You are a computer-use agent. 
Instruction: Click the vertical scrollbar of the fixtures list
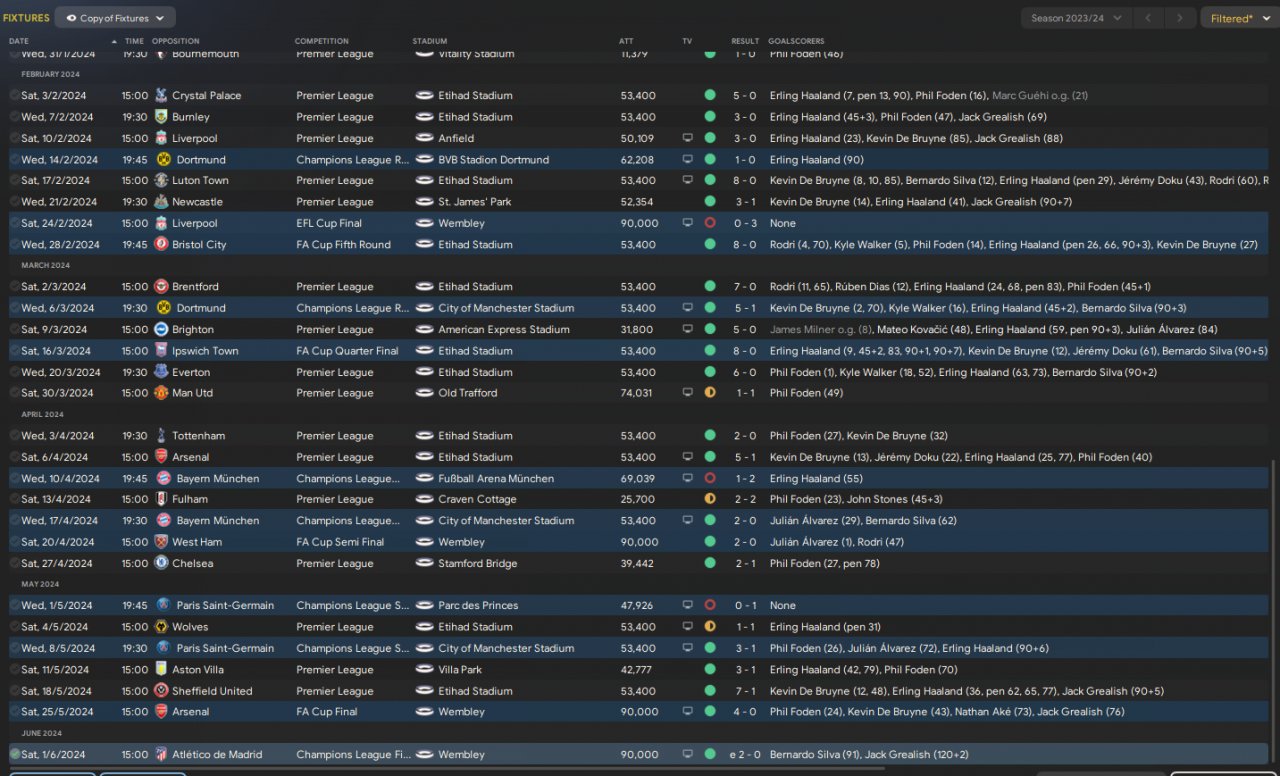coord(1274,610)
